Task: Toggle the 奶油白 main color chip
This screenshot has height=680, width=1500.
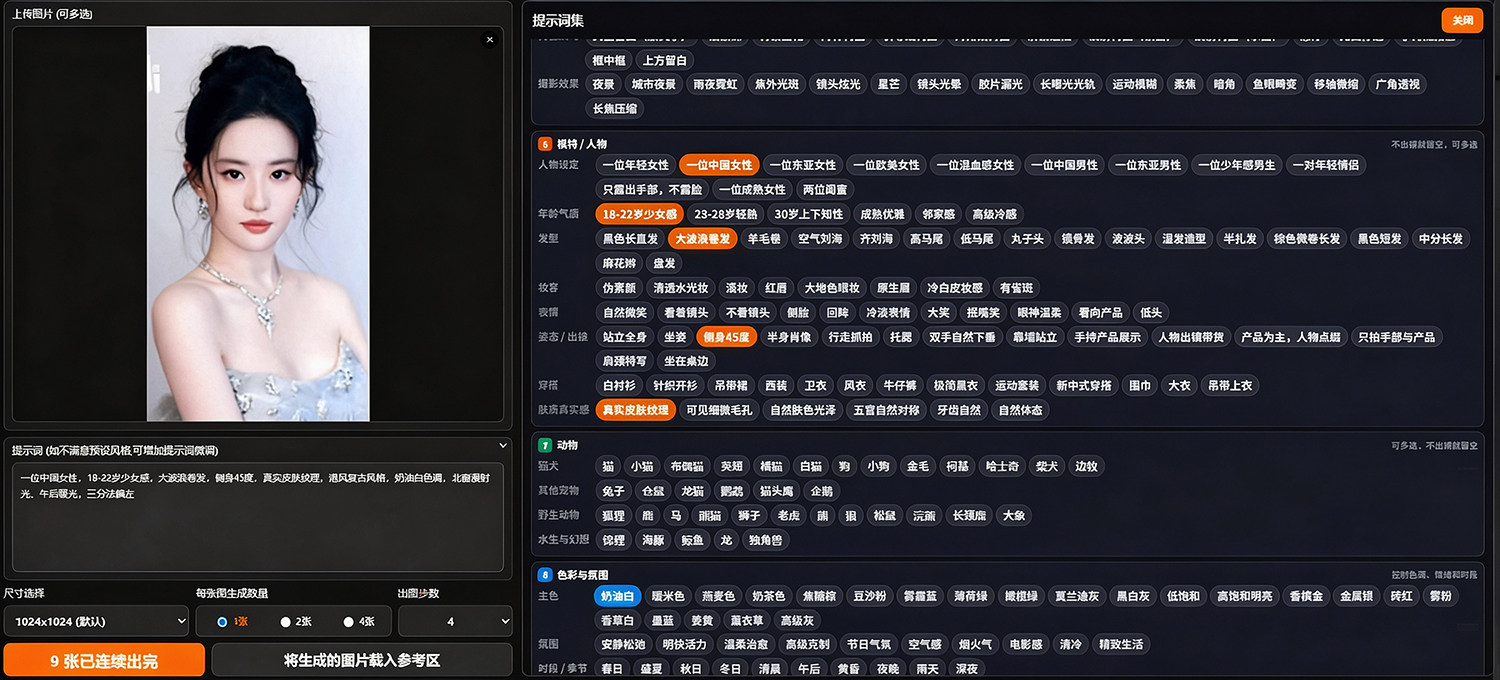Action: (x=619, y=596)
